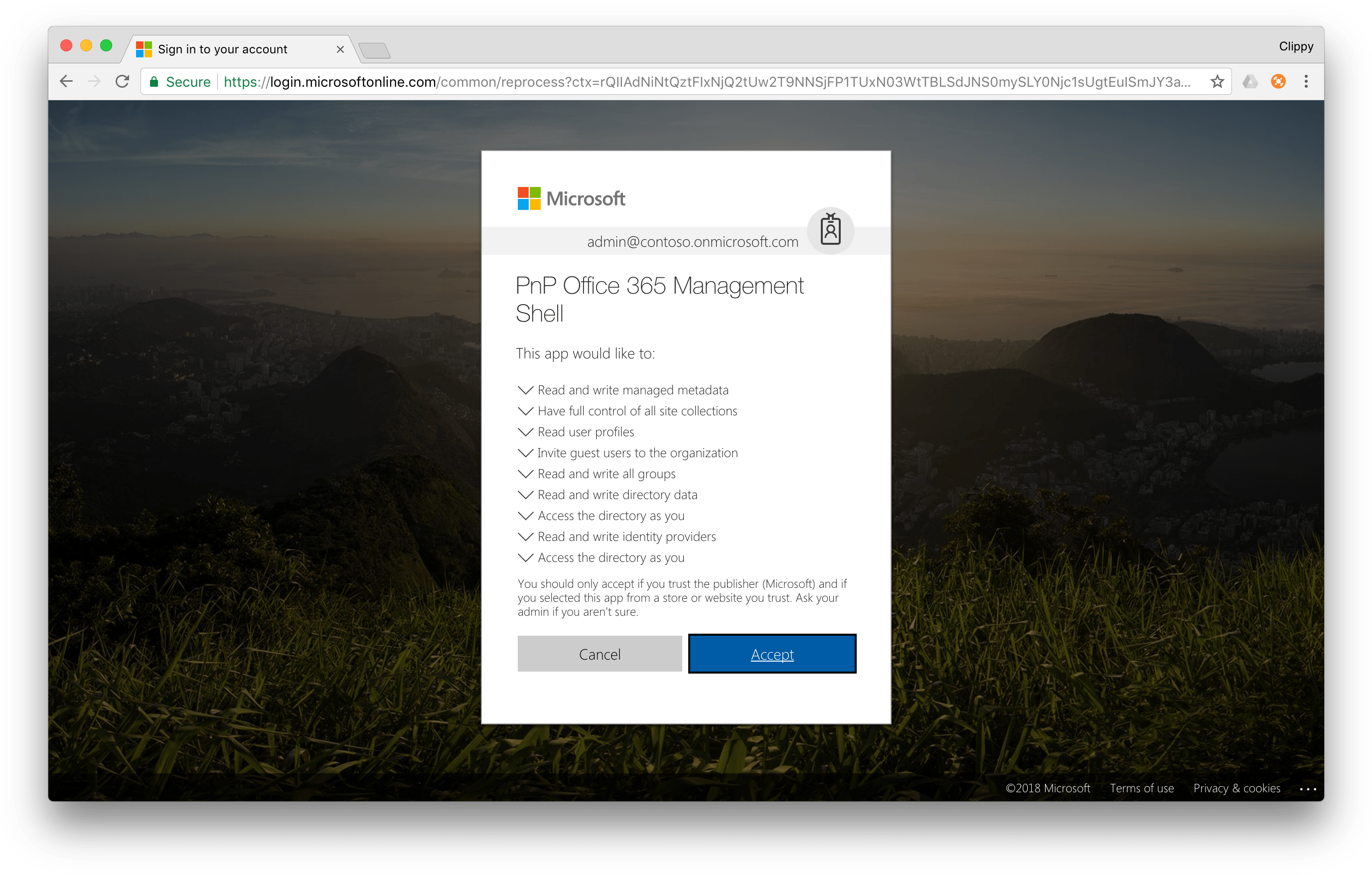Click the cloud extension icon in toolbar
Screen dimensions: 1372x875
pos(1249,81)
